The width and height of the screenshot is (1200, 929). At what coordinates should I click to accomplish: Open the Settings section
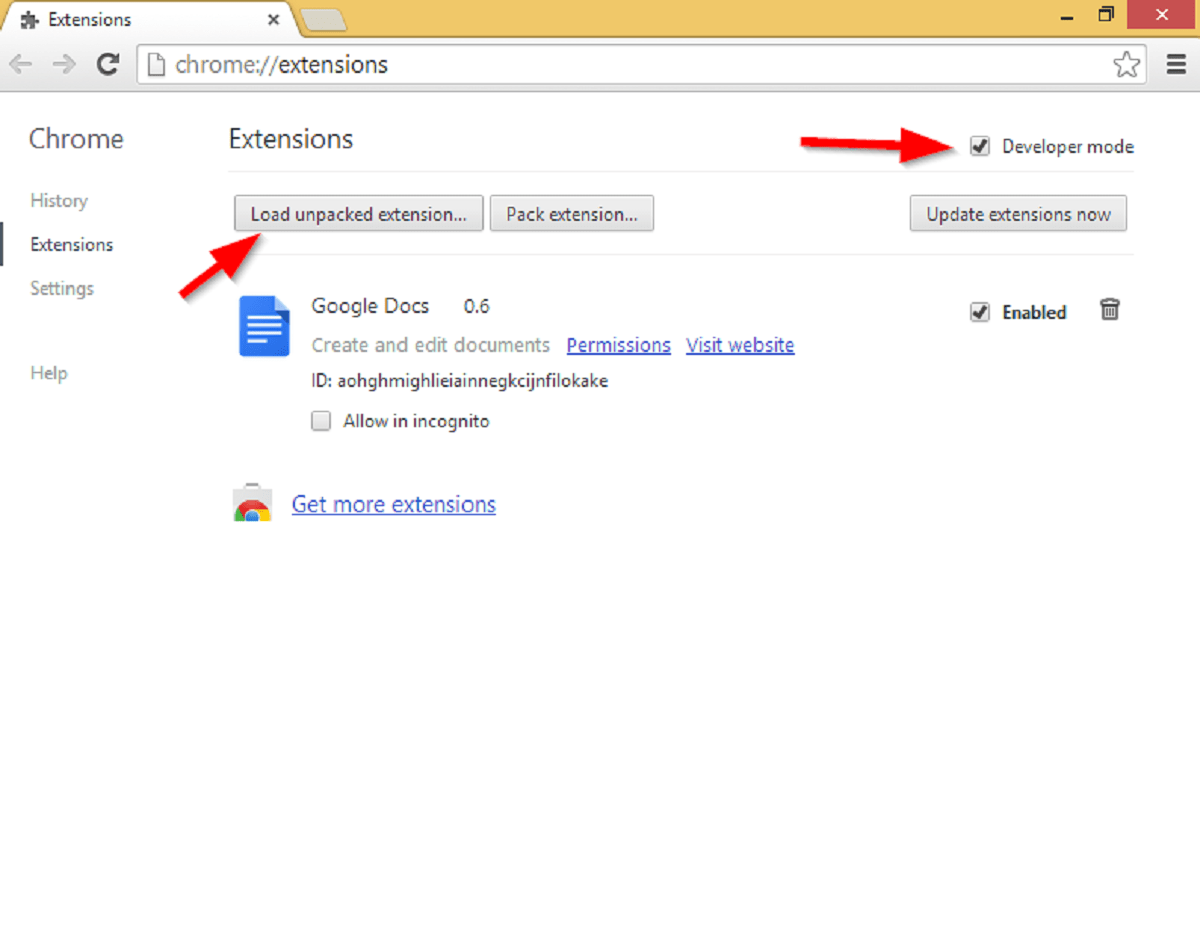(62, 288)
